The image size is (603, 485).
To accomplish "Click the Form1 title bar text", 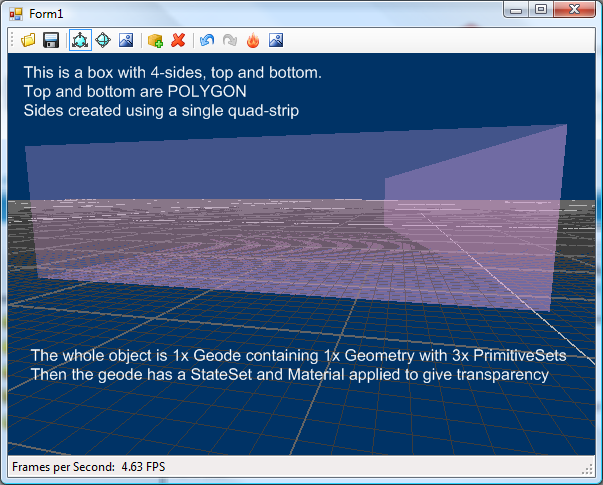I will click(46, 12).
